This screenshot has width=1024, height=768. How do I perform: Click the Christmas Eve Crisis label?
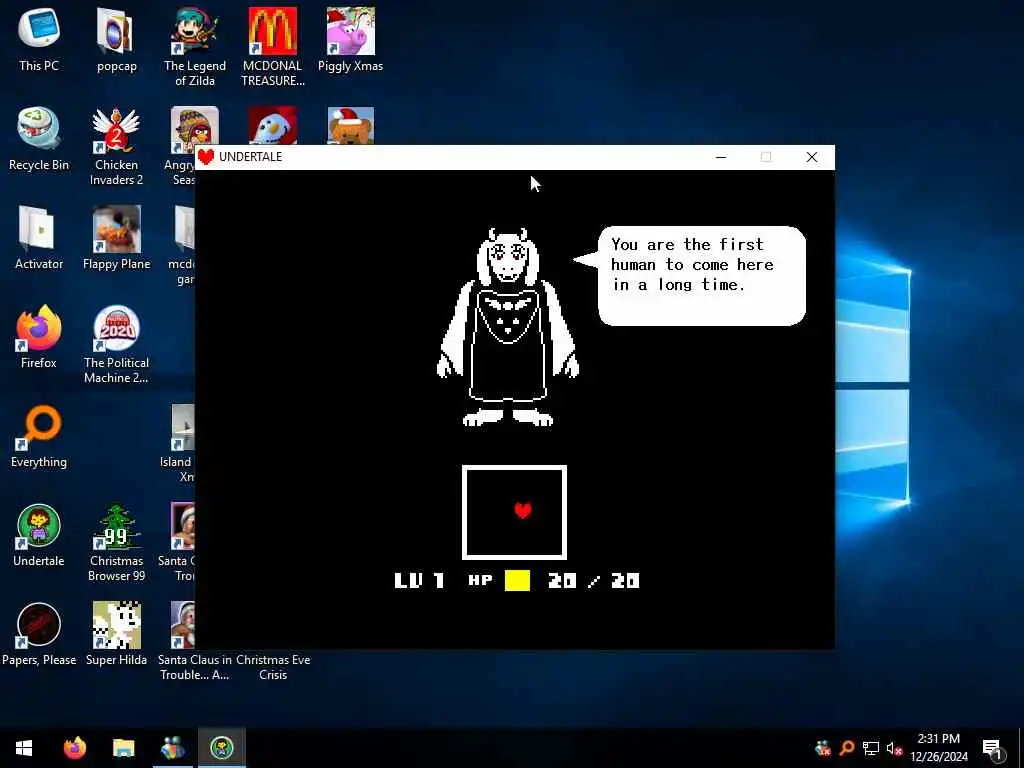[273, 667]
